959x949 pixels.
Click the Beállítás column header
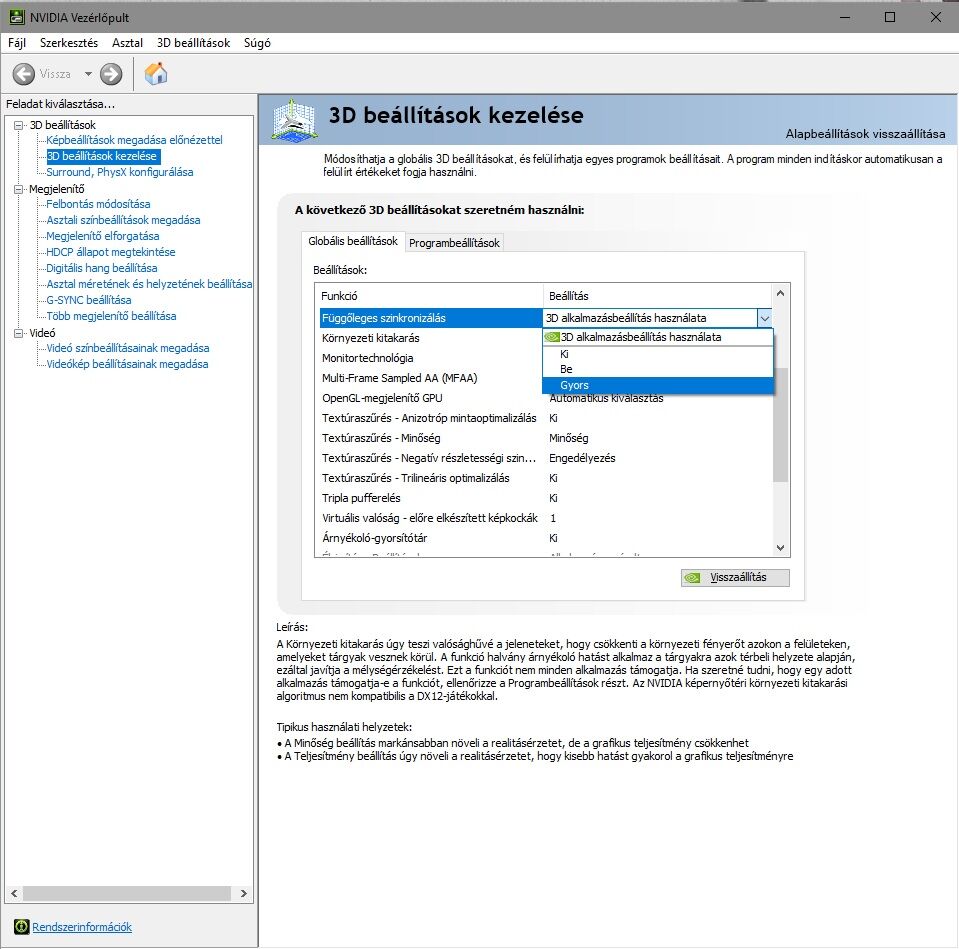tap(658, 296)
